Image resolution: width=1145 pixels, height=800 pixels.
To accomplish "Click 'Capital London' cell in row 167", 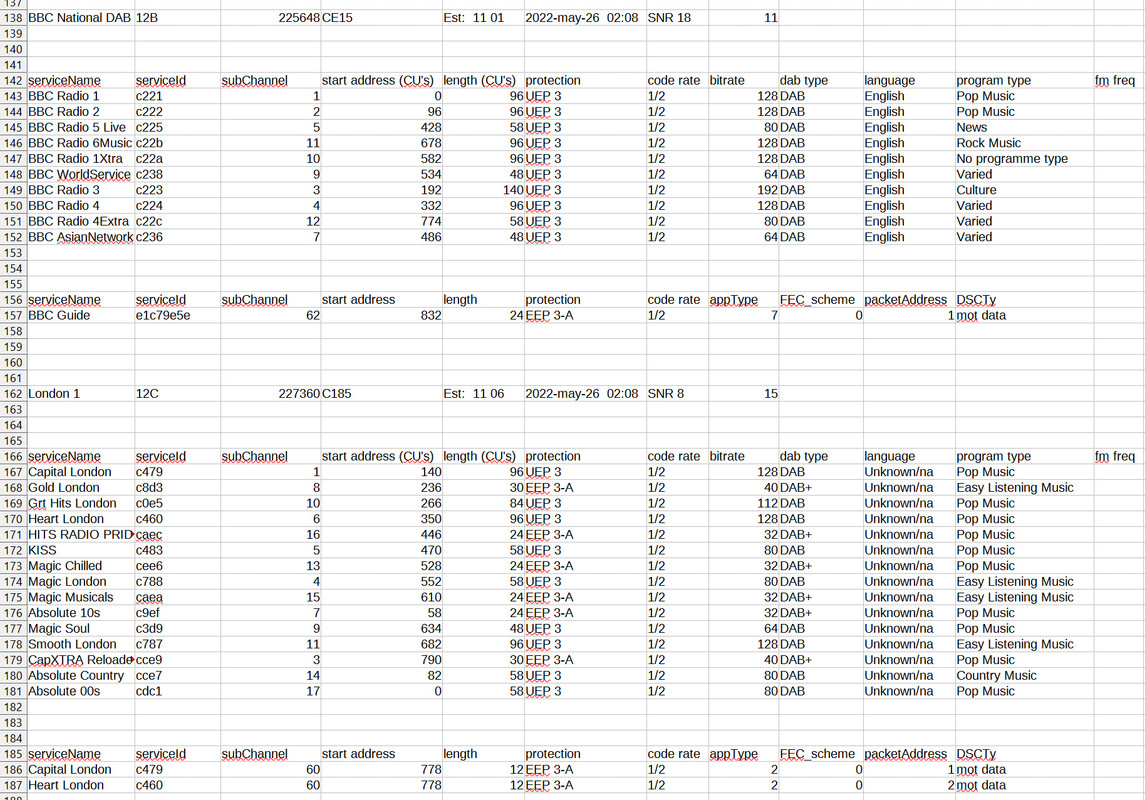I will coord(80,472).
